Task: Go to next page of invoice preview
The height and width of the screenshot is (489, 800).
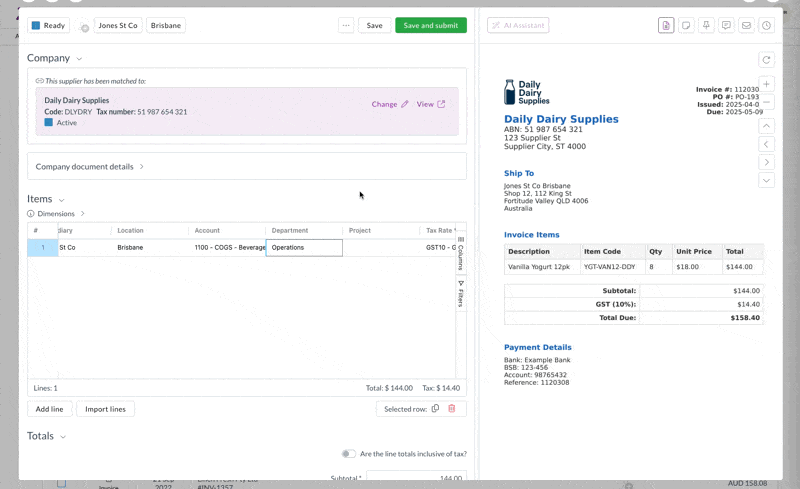Action: [766, 162]
